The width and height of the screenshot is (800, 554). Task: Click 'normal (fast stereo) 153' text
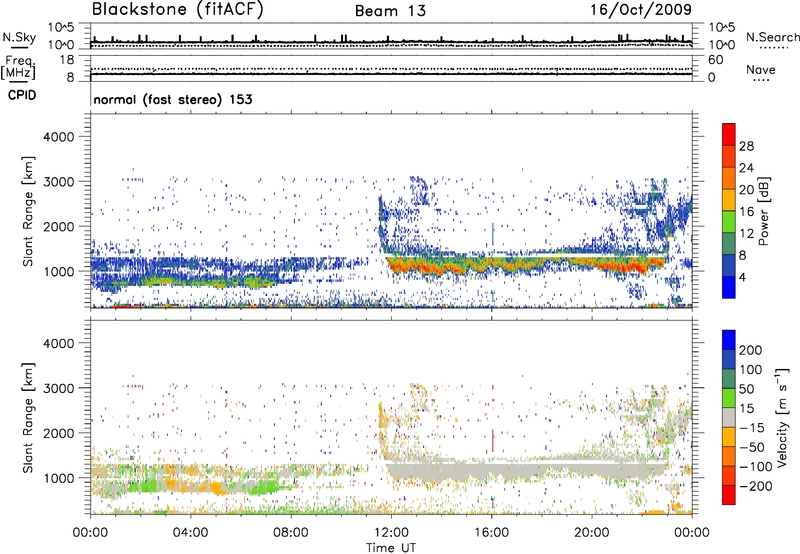173,99
